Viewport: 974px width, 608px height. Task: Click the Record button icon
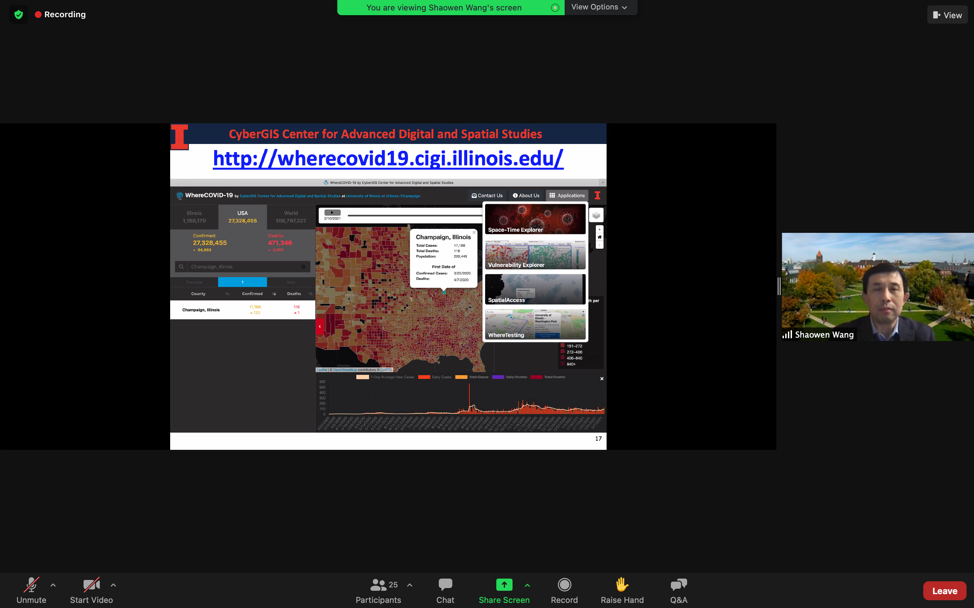tap(564, 584)
